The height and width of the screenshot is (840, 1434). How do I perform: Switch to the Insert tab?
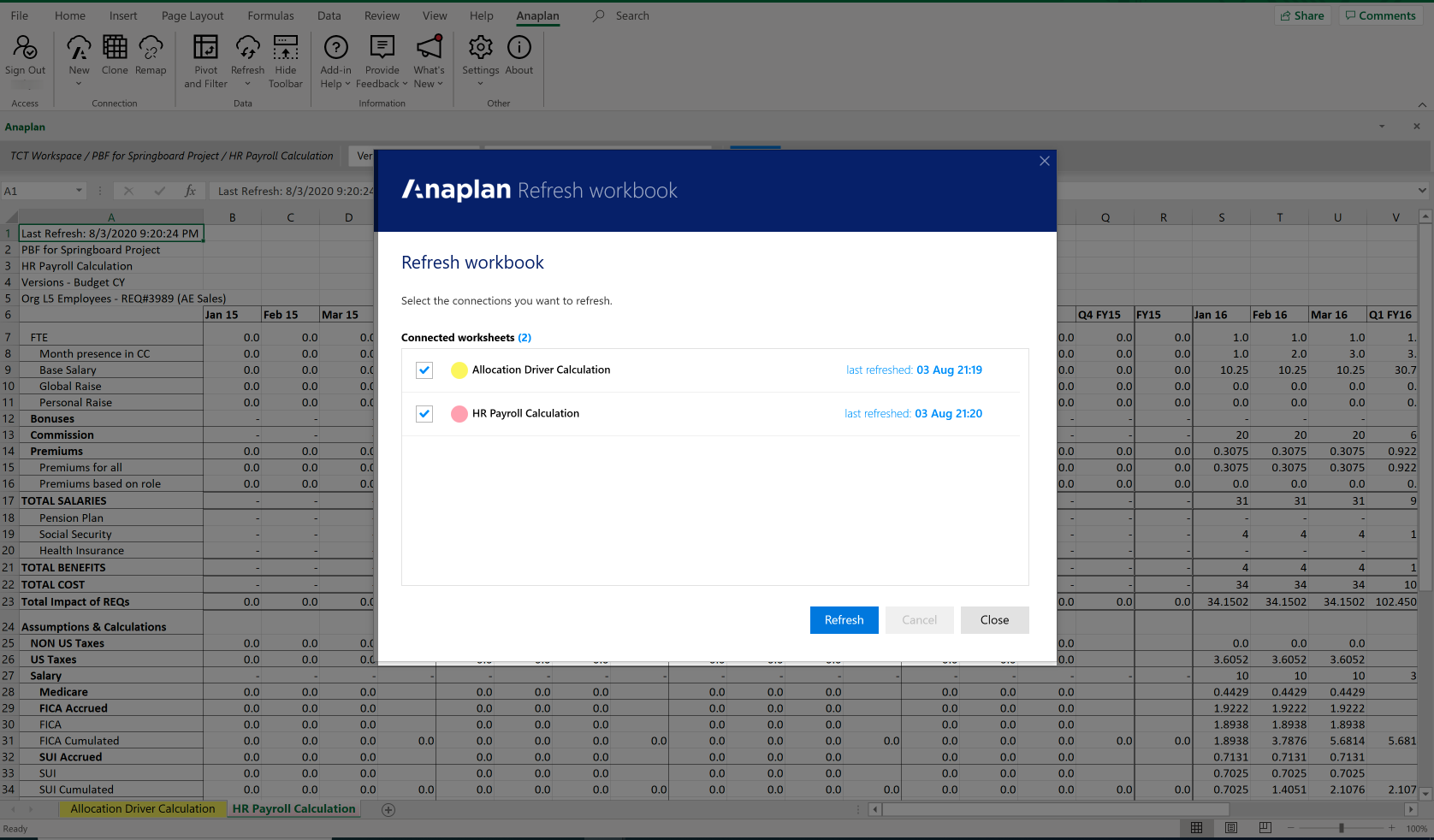click(123, 15)
